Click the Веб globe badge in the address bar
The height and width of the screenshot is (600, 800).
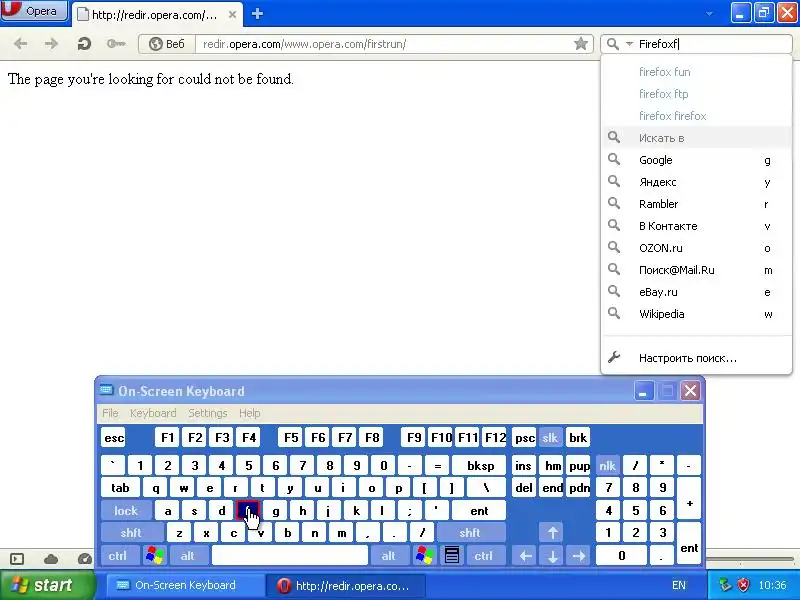pos(167,44)
